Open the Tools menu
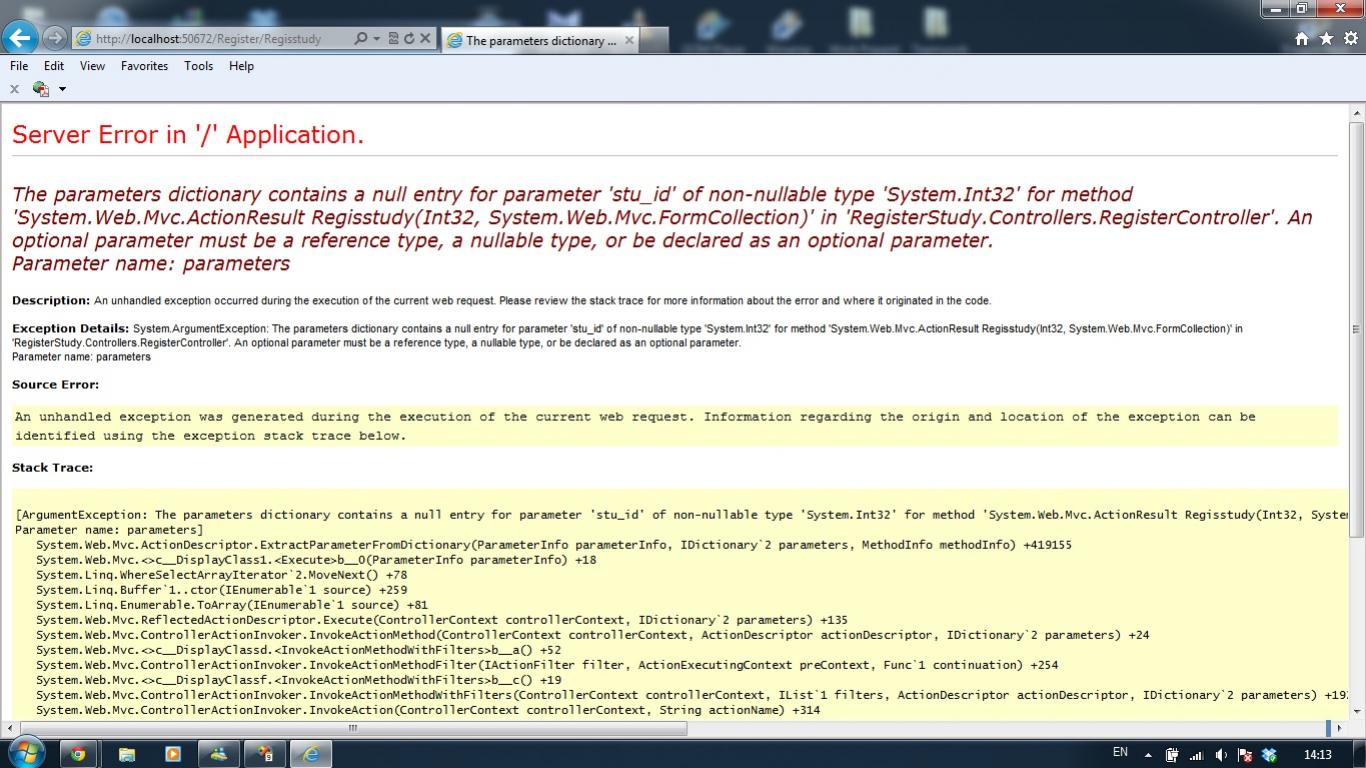 198,66
